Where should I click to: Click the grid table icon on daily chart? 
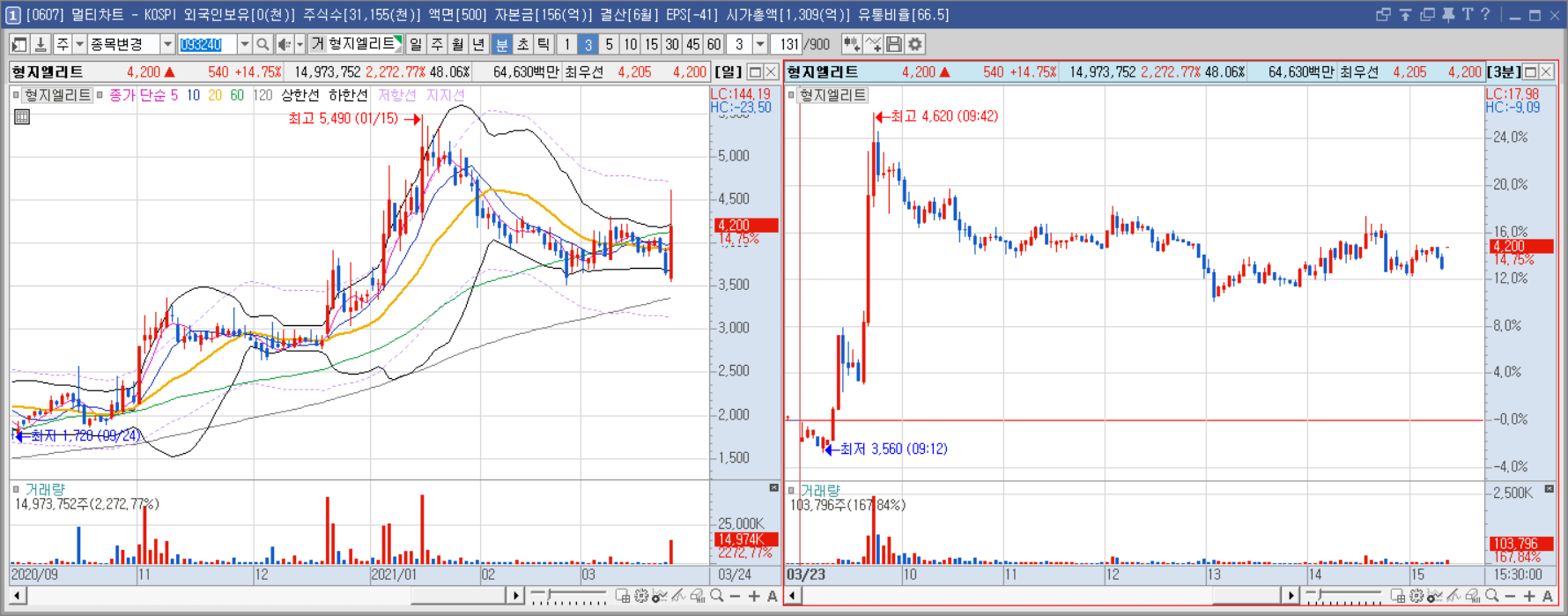click(x=22, y=116)
